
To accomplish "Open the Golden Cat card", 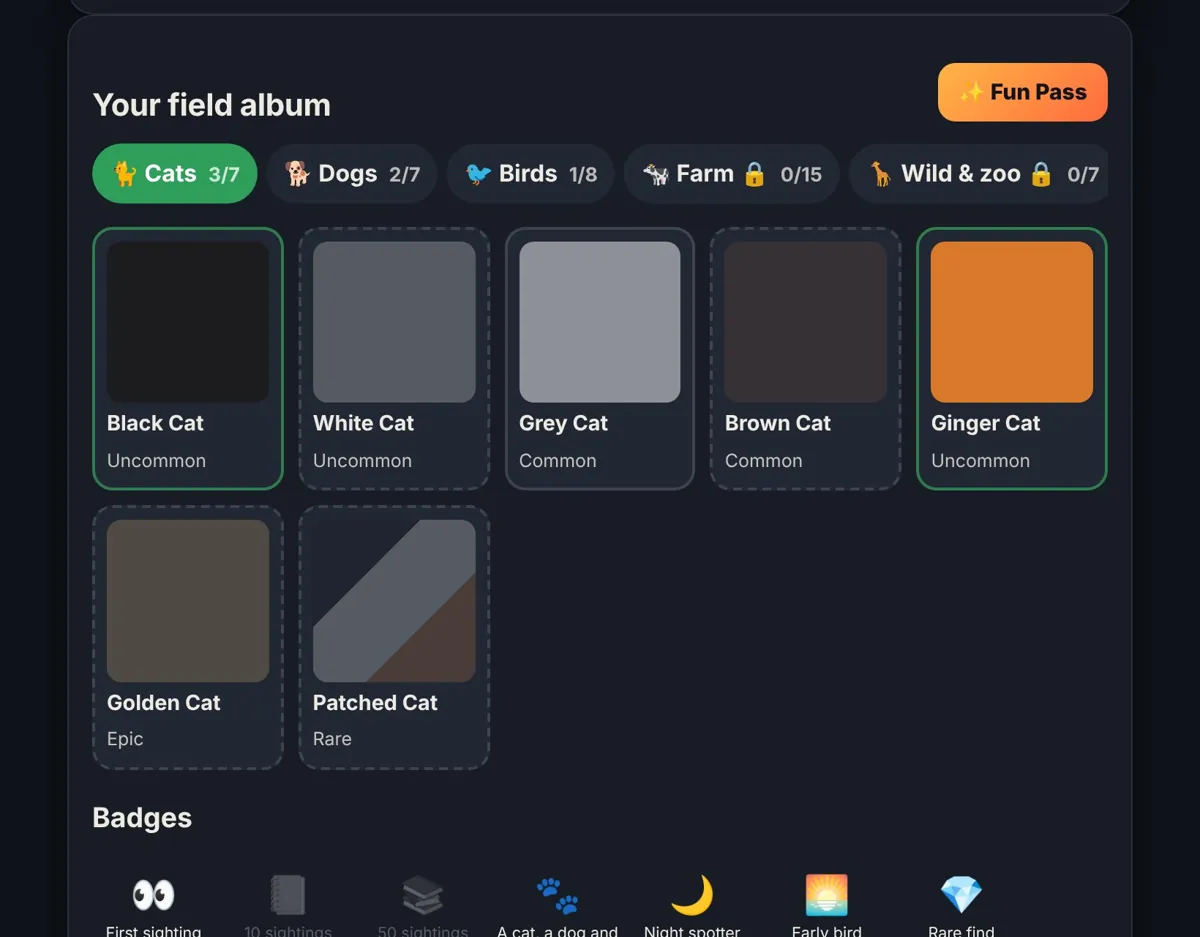I will (188, 637).
